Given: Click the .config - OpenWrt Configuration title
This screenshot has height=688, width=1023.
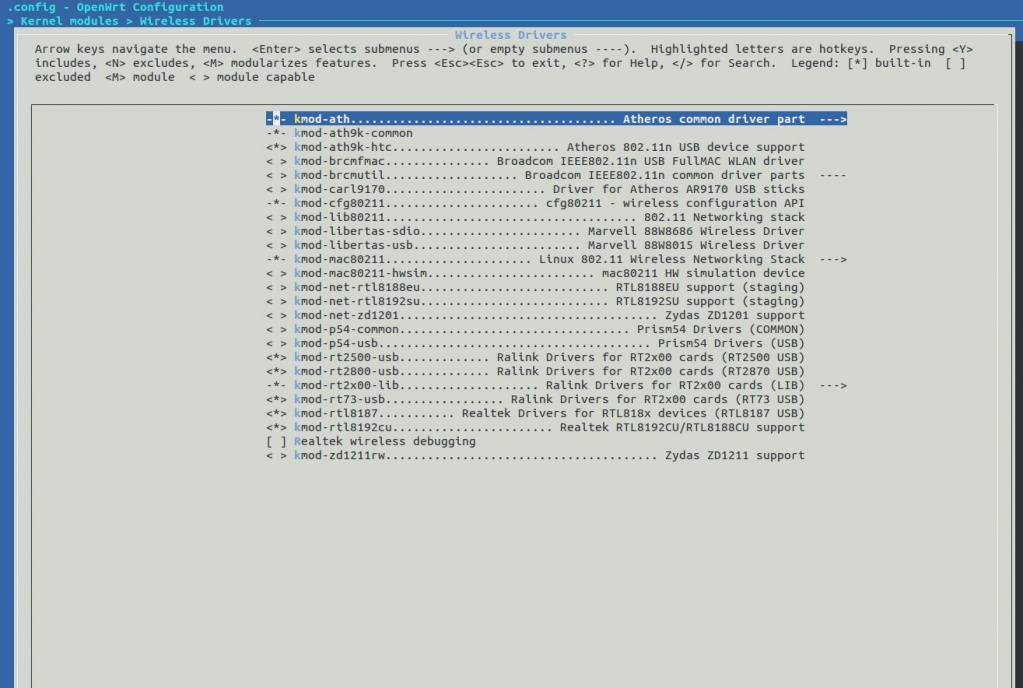Looking at the screenshot, I should pos(115,7).
